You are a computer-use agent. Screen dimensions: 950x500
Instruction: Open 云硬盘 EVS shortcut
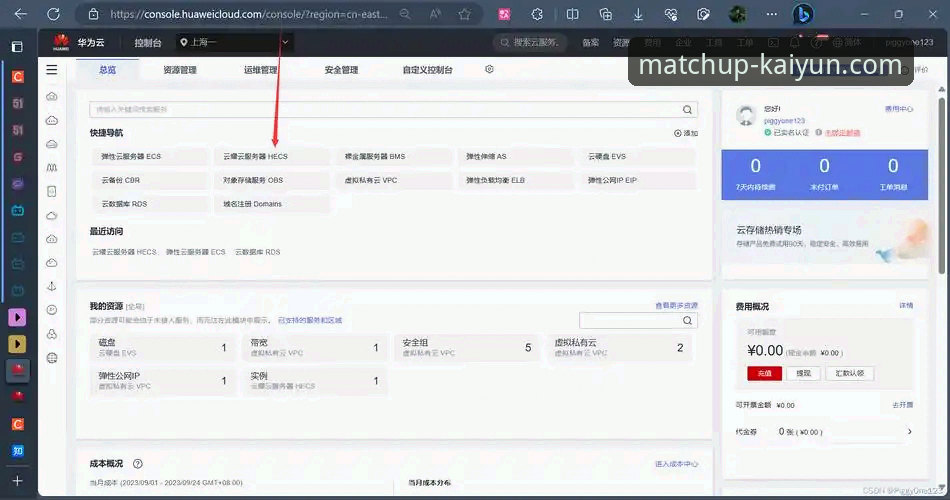pyautogui.click(x=637, y=156)
